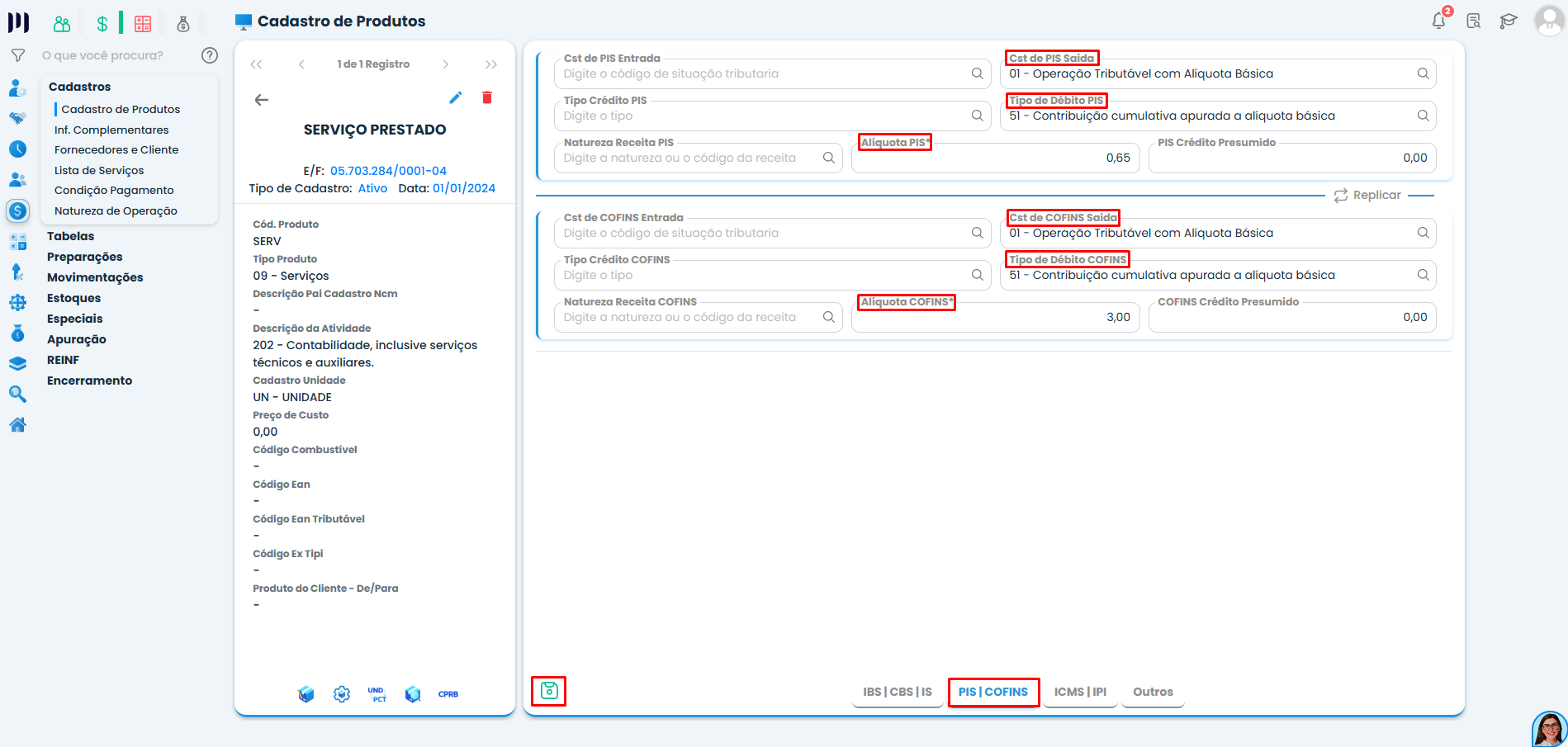Open the Natureza Receita PIS lookup
The height and width of the screenshot is (747, 1568).
click(x=829, y=158)
